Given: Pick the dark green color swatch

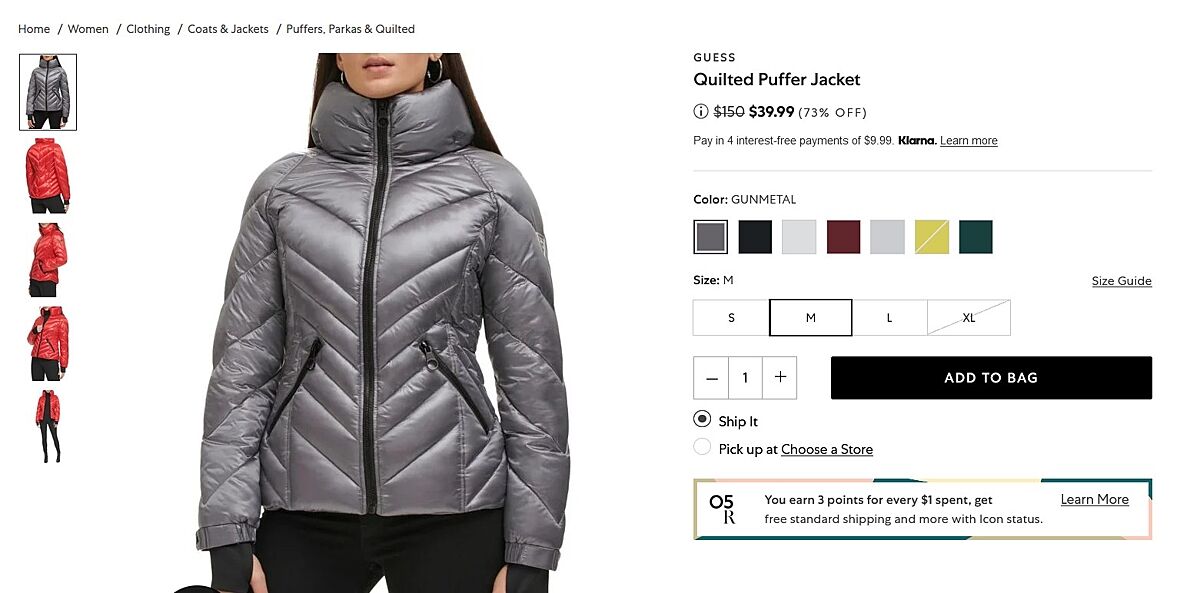Looking at the screenshot, I should [x=976, y=237].
